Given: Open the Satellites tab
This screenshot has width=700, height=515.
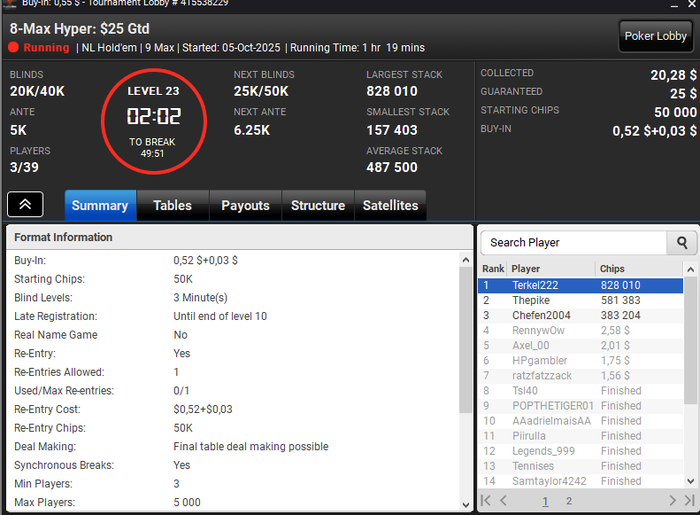Looking at the screenshot, I should click(x=390, y=205).
